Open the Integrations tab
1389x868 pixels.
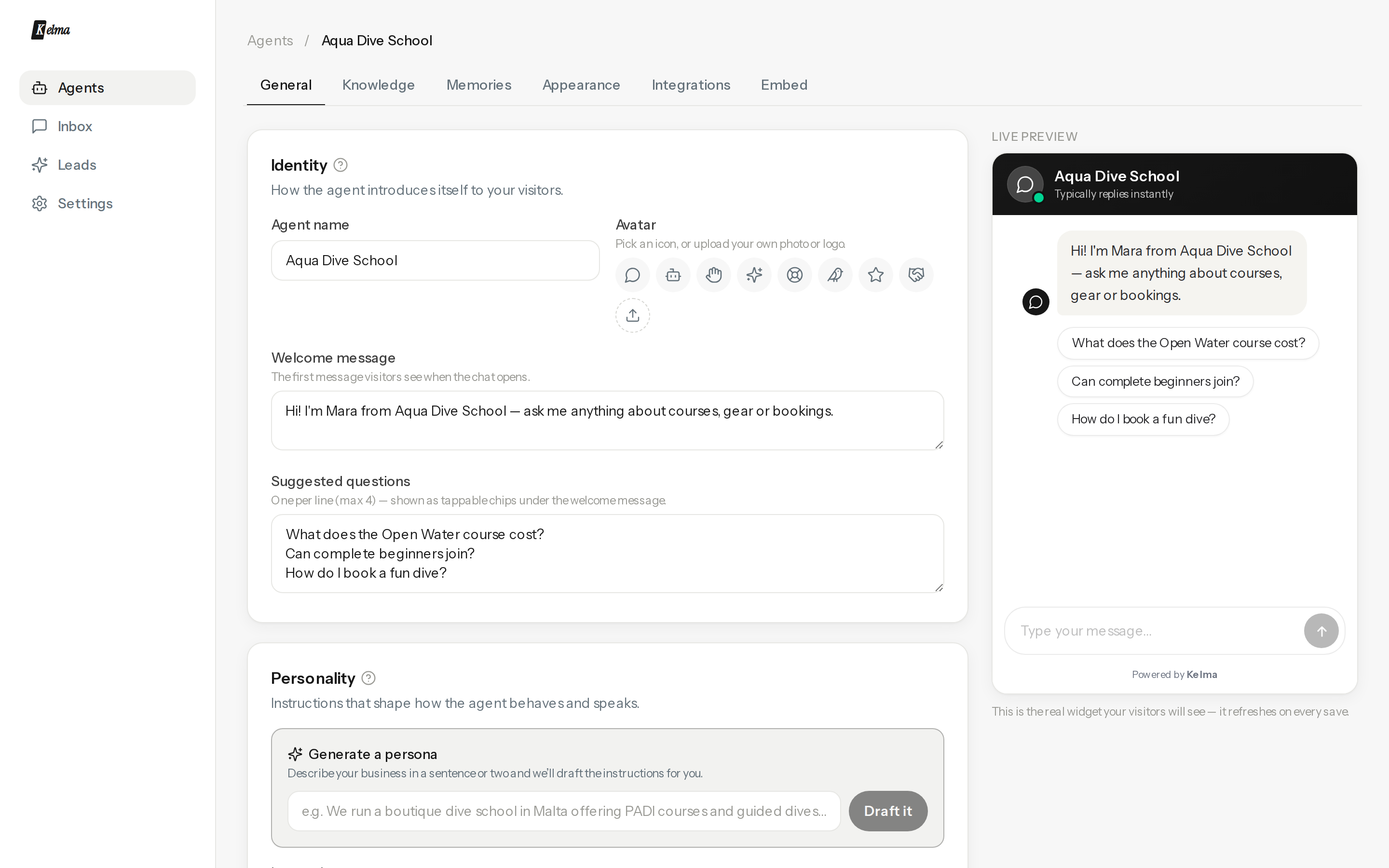pos(691,85)
